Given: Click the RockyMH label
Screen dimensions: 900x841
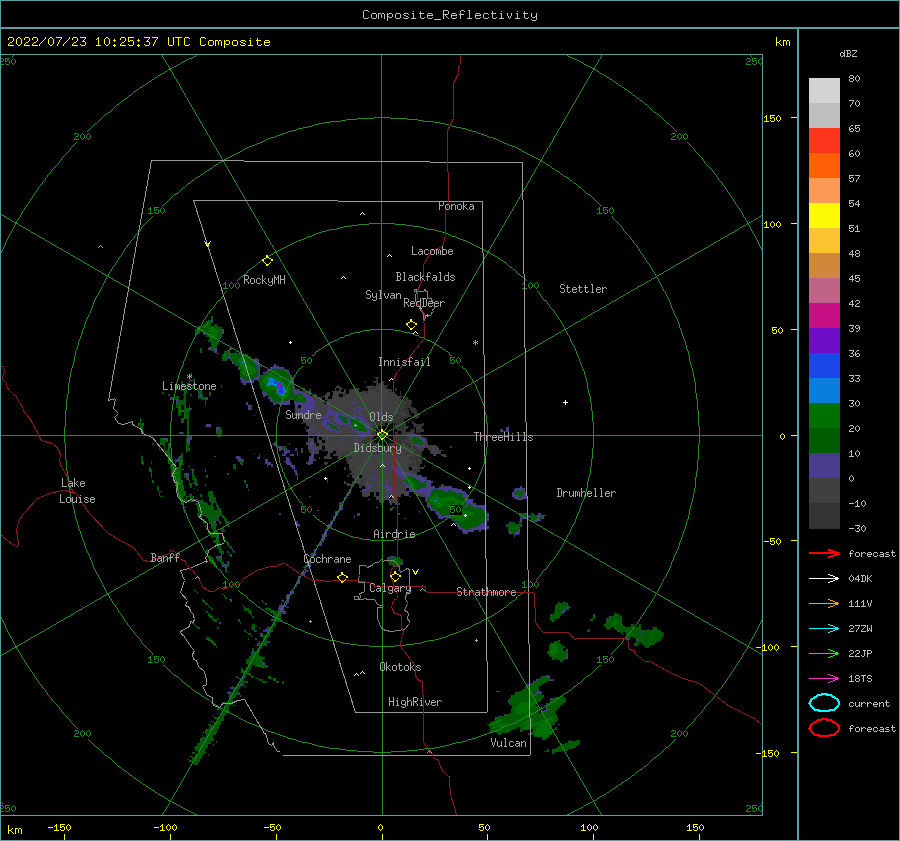Looking at the screenshot, I should click(x=264, y=280).
